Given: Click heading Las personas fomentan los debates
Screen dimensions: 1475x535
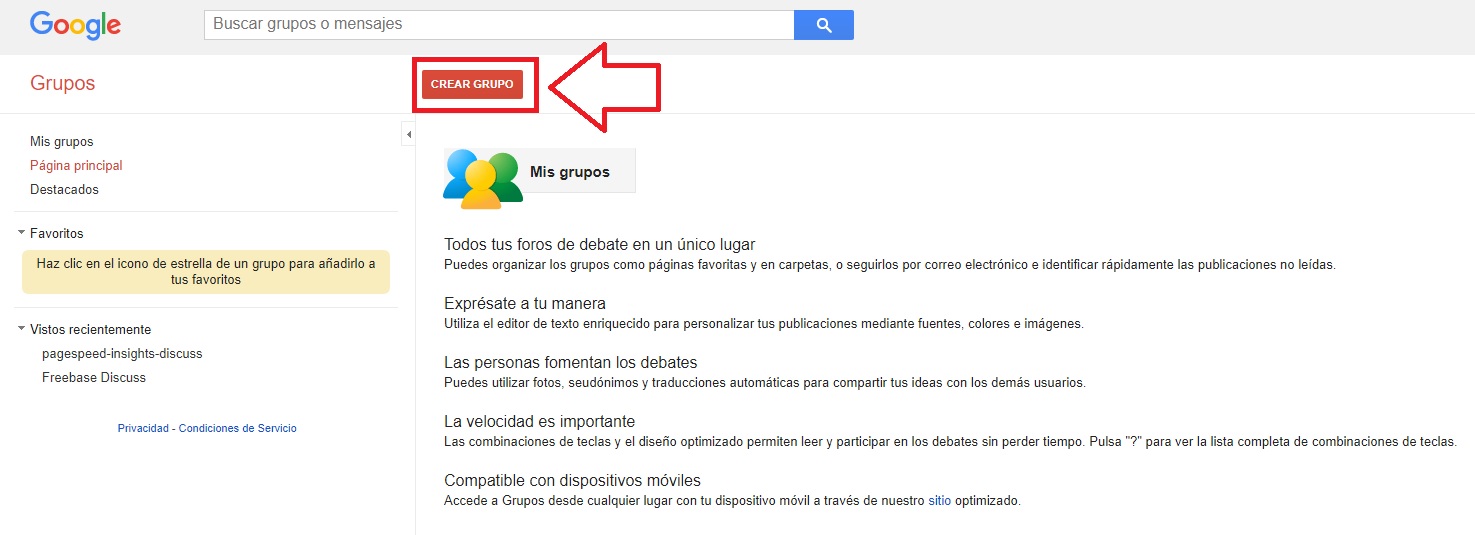Looking at the screenshot, I should pyautogui.click(x=571, y=363).
